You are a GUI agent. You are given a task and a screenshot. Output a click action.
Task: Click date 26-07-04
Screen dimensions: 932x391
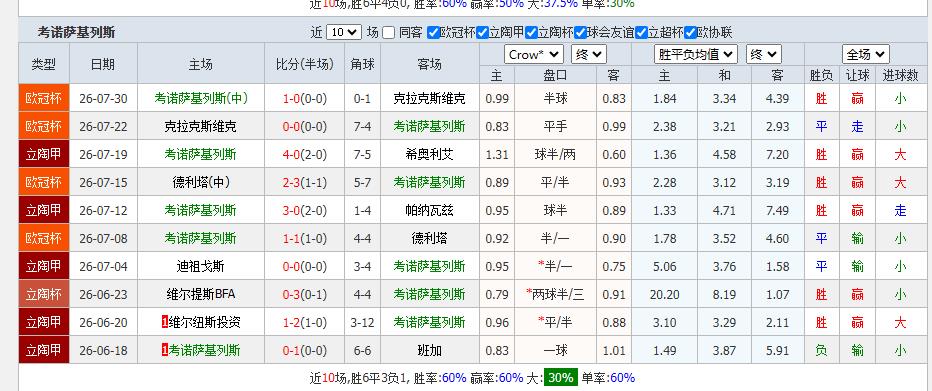click(103, 266)
